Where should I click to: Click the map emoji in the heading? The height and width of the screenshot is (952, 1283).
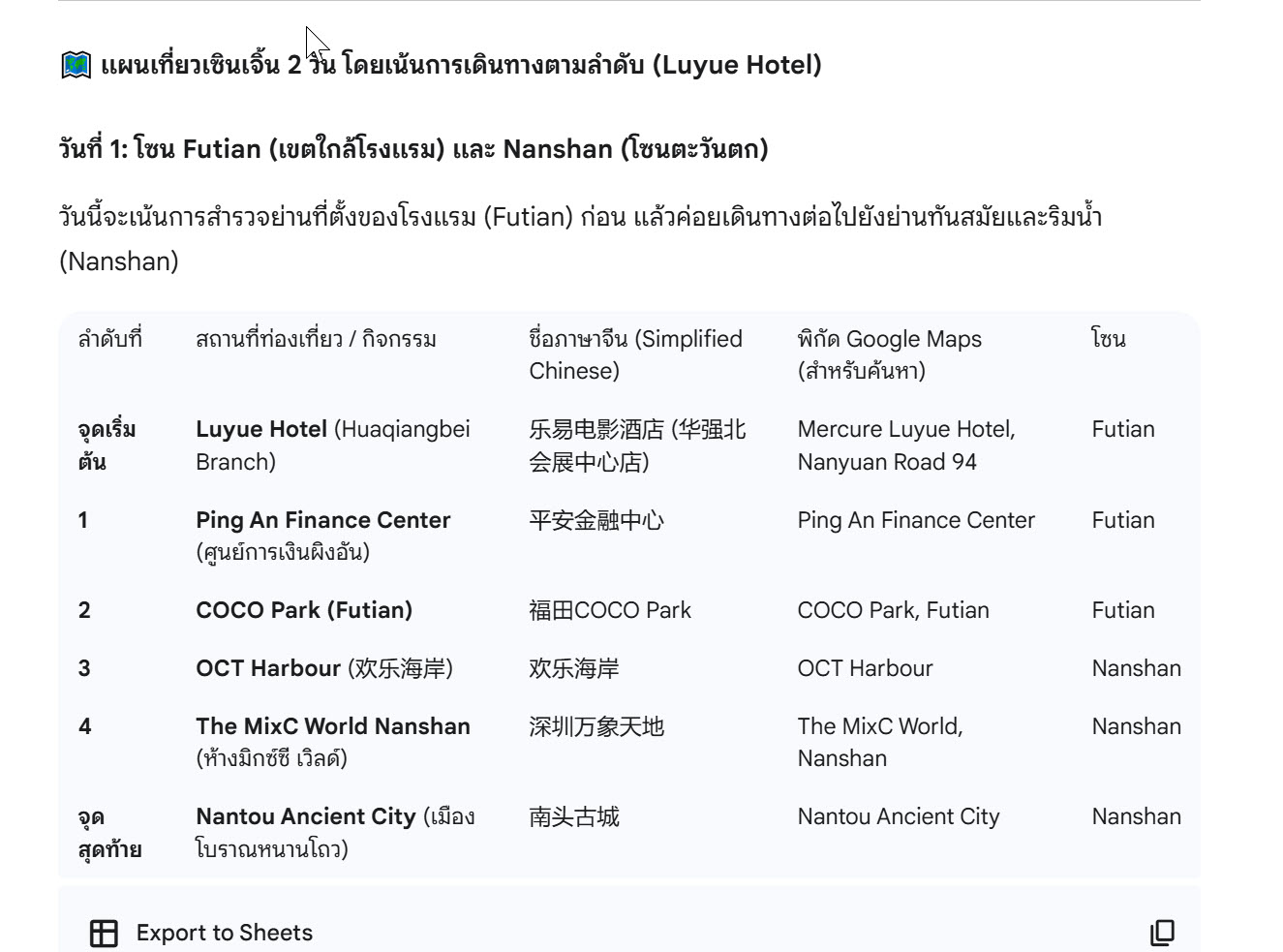click(x=76, y=66)
